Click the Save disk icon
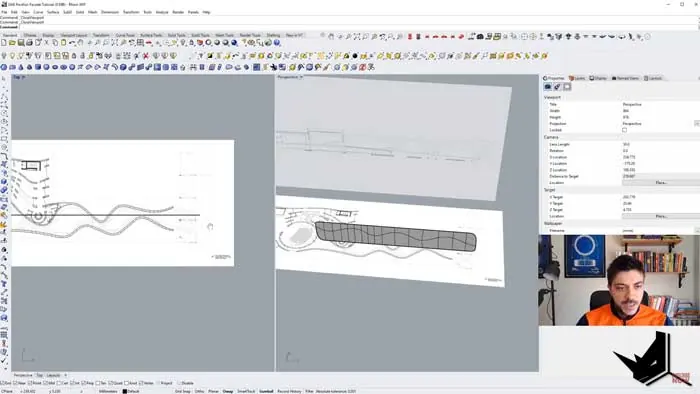This screenshot has height=394, width=700. point(21,43)
